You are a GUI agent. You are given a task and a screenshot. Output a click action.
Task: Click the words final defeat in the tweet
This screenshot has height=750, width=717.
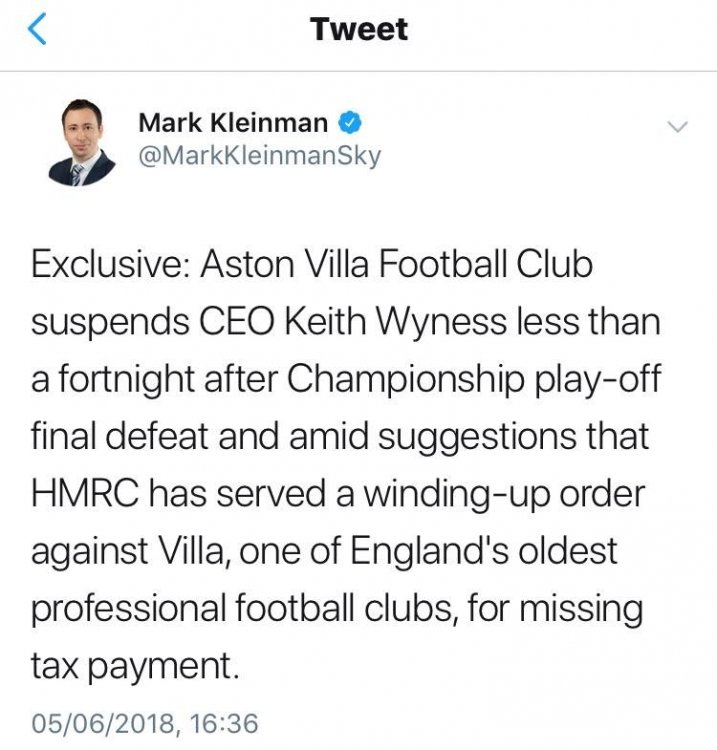(x=128, y=436)
